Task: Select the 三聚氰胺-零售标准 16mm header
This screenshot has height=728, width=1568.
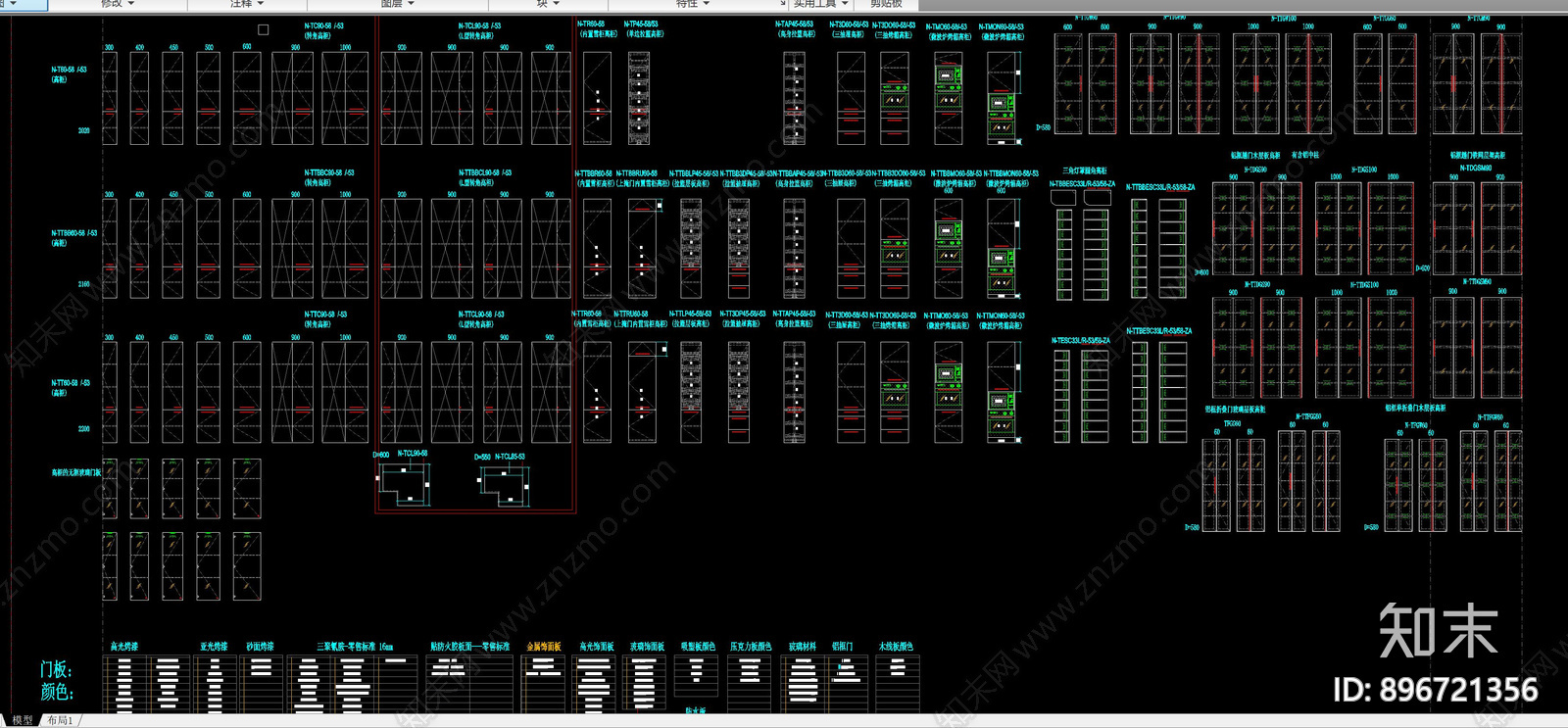Action: [x=355, y=647]
